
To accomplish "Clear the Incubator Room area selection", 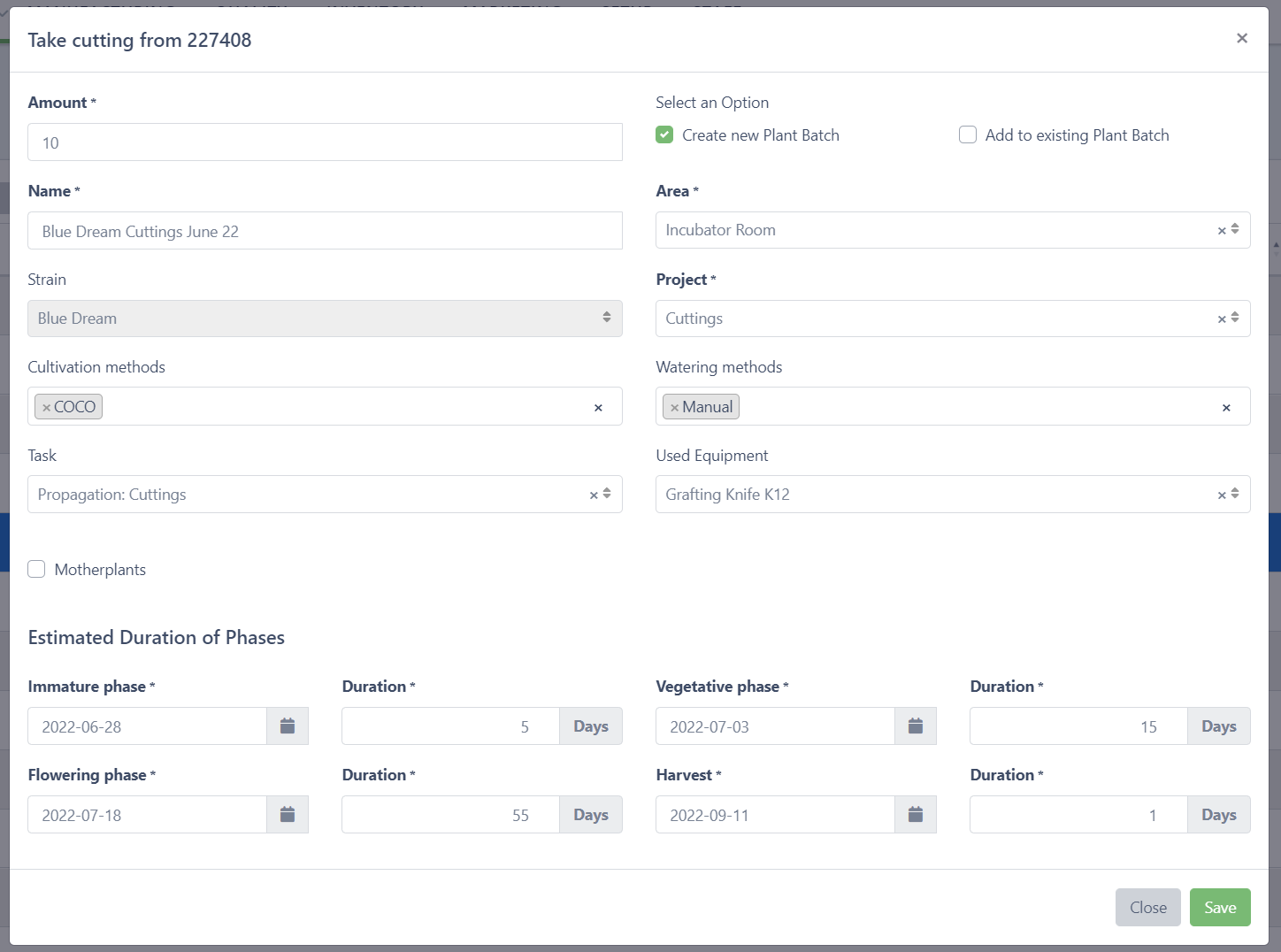I will (x=1222, y=231).
